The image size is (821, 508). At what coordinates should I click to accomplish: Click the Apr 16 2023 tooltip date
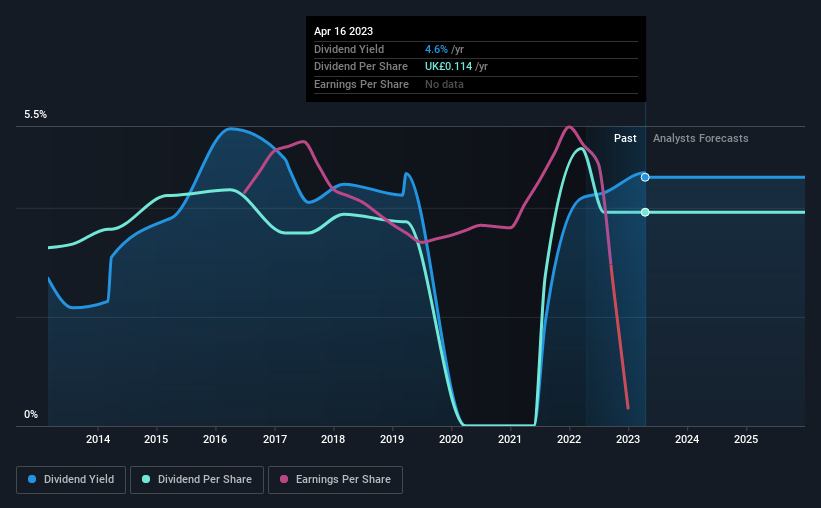click(343, 31)
